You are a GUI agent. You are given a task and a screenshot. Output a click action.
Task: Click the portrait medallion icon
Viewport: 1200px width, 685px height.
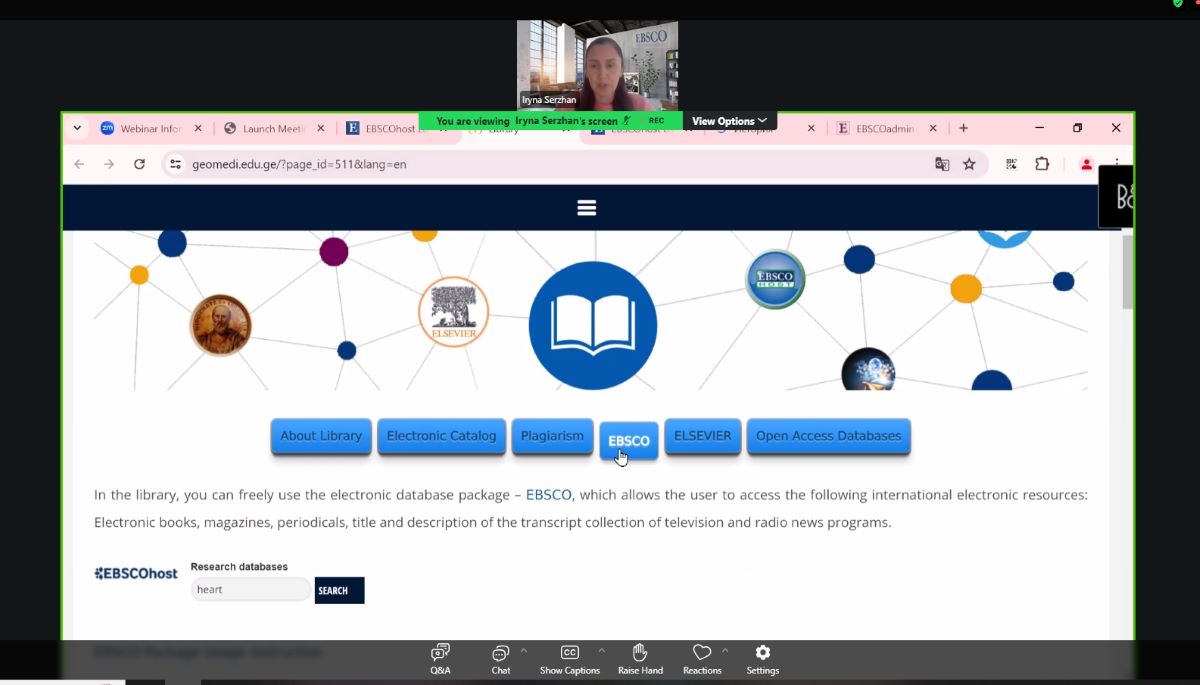221,325
